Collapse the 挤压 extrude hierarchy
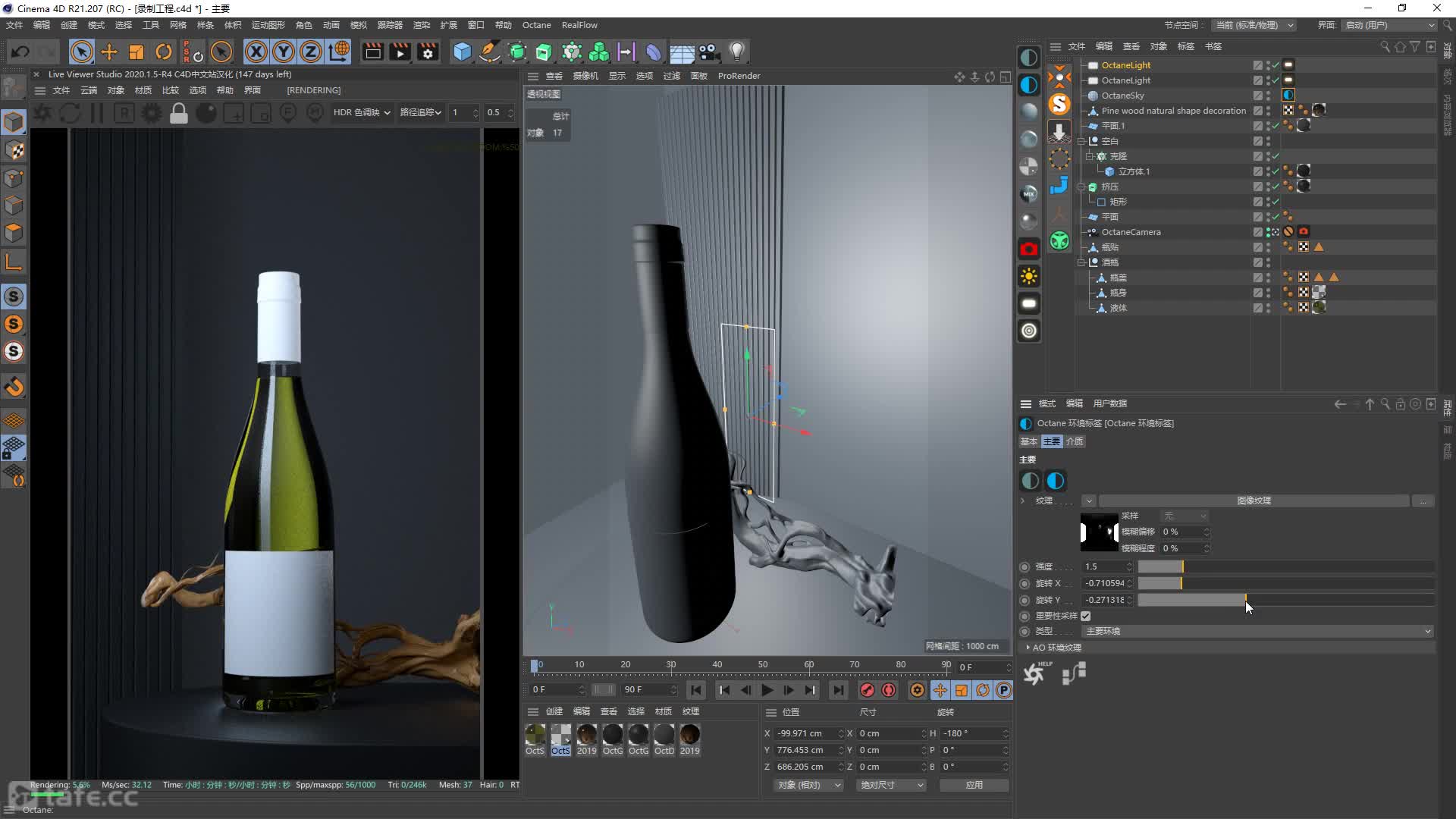Viewport: 1456px width, 819px height. [x=1081, y=187]
